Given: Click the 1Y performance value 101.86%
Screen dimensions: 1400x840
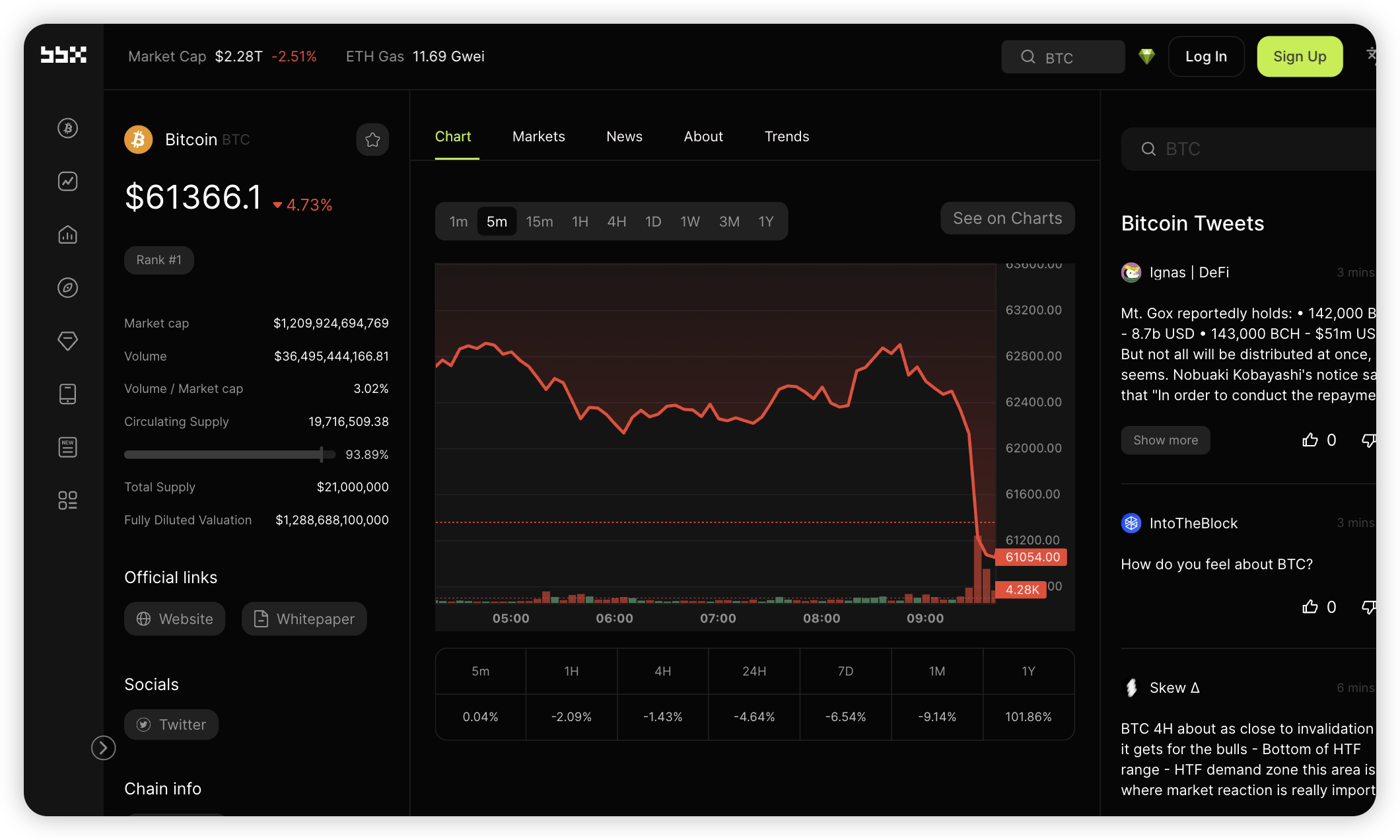Looking at the screenshot, I should coord(1028,717).
